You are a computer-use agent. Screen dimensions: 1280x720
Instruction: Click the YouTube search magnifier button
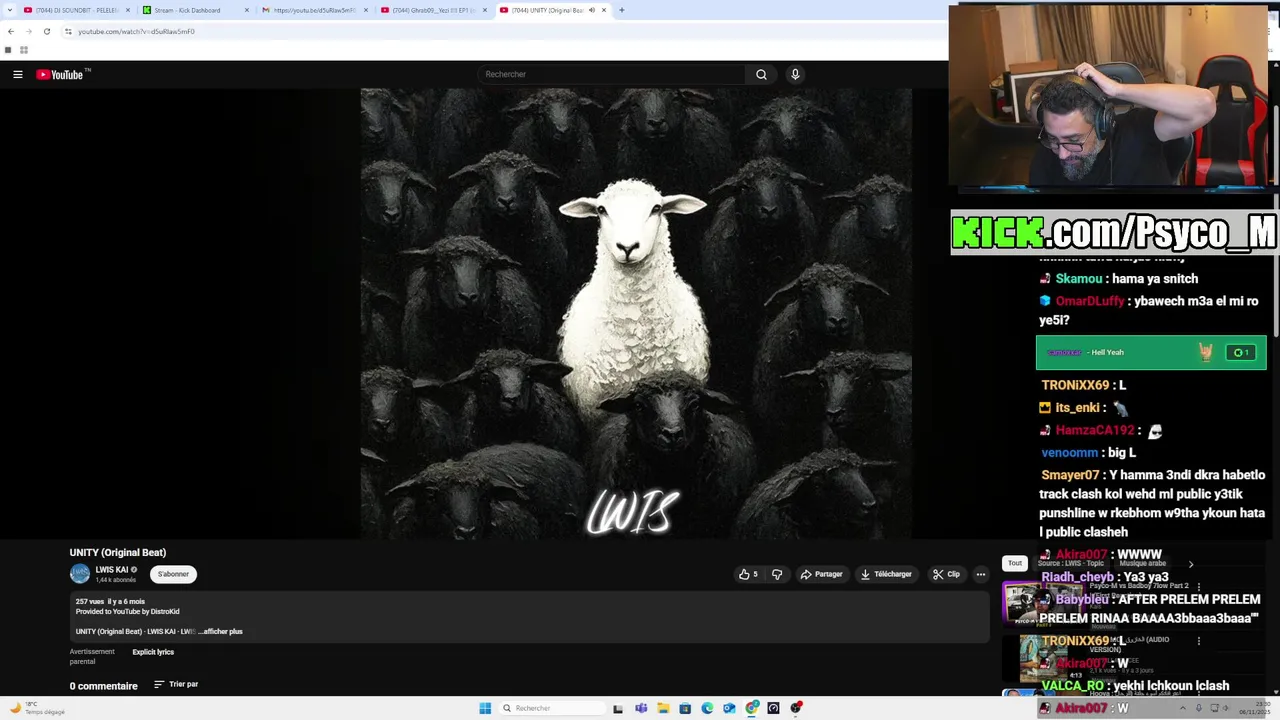coord(761,74)
